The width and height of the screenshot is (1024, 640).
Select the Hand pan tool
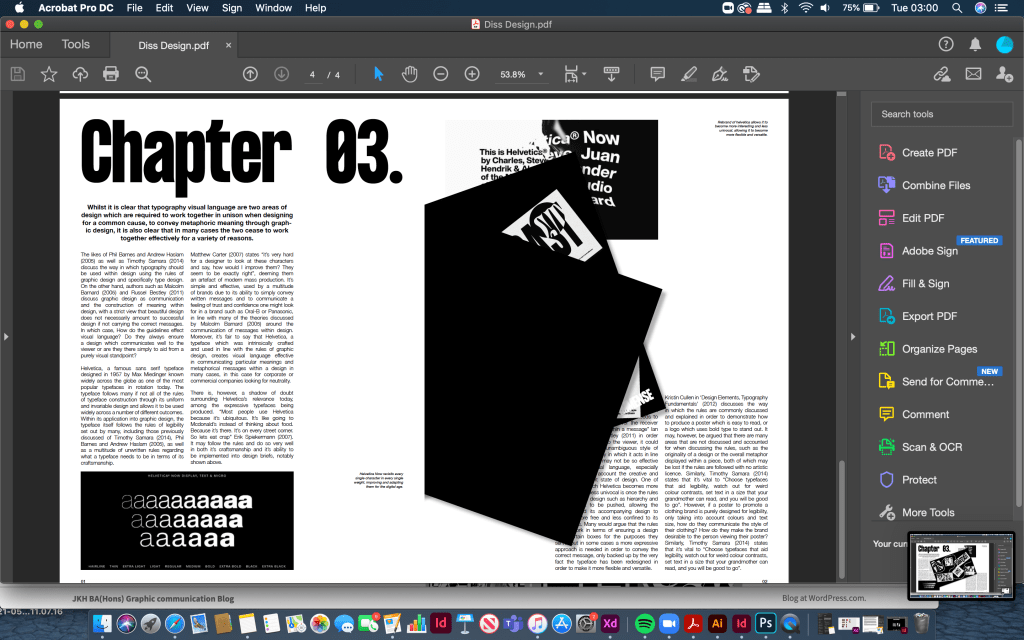pyautogui.click(x=409, y=74)
